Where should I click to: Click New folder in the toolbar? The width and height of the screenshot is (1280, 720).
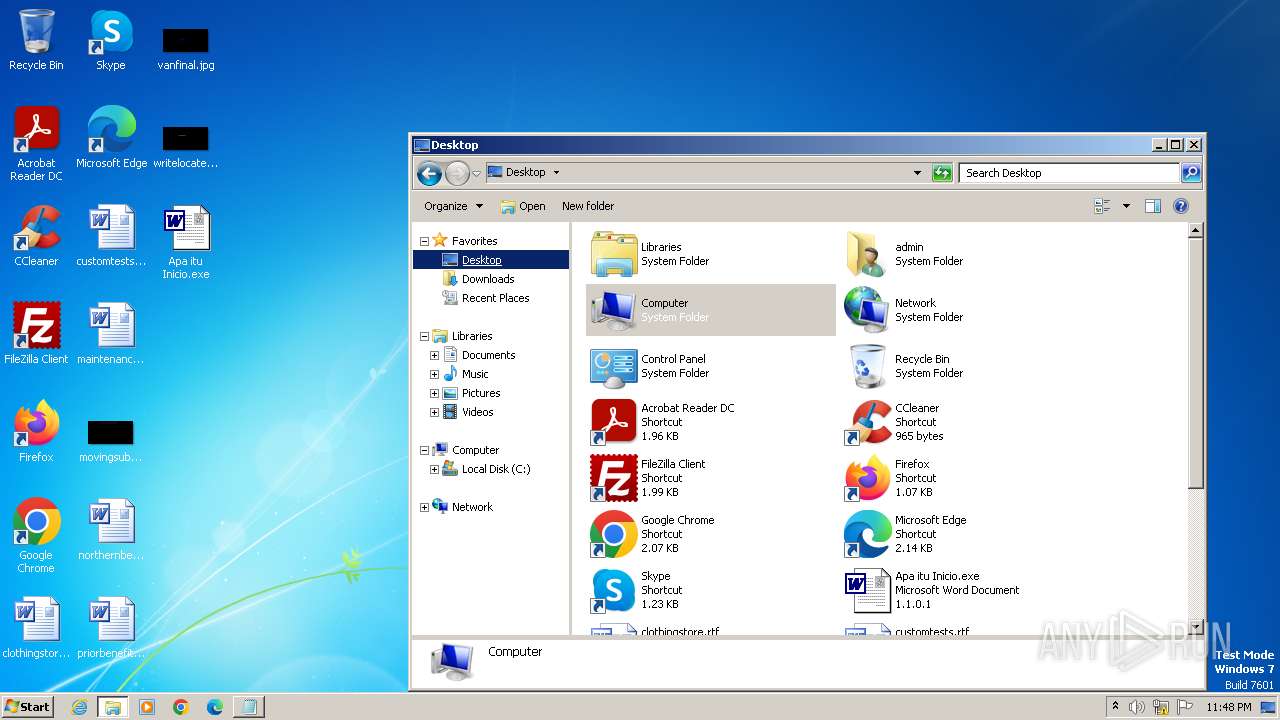[x=588, y=206]
